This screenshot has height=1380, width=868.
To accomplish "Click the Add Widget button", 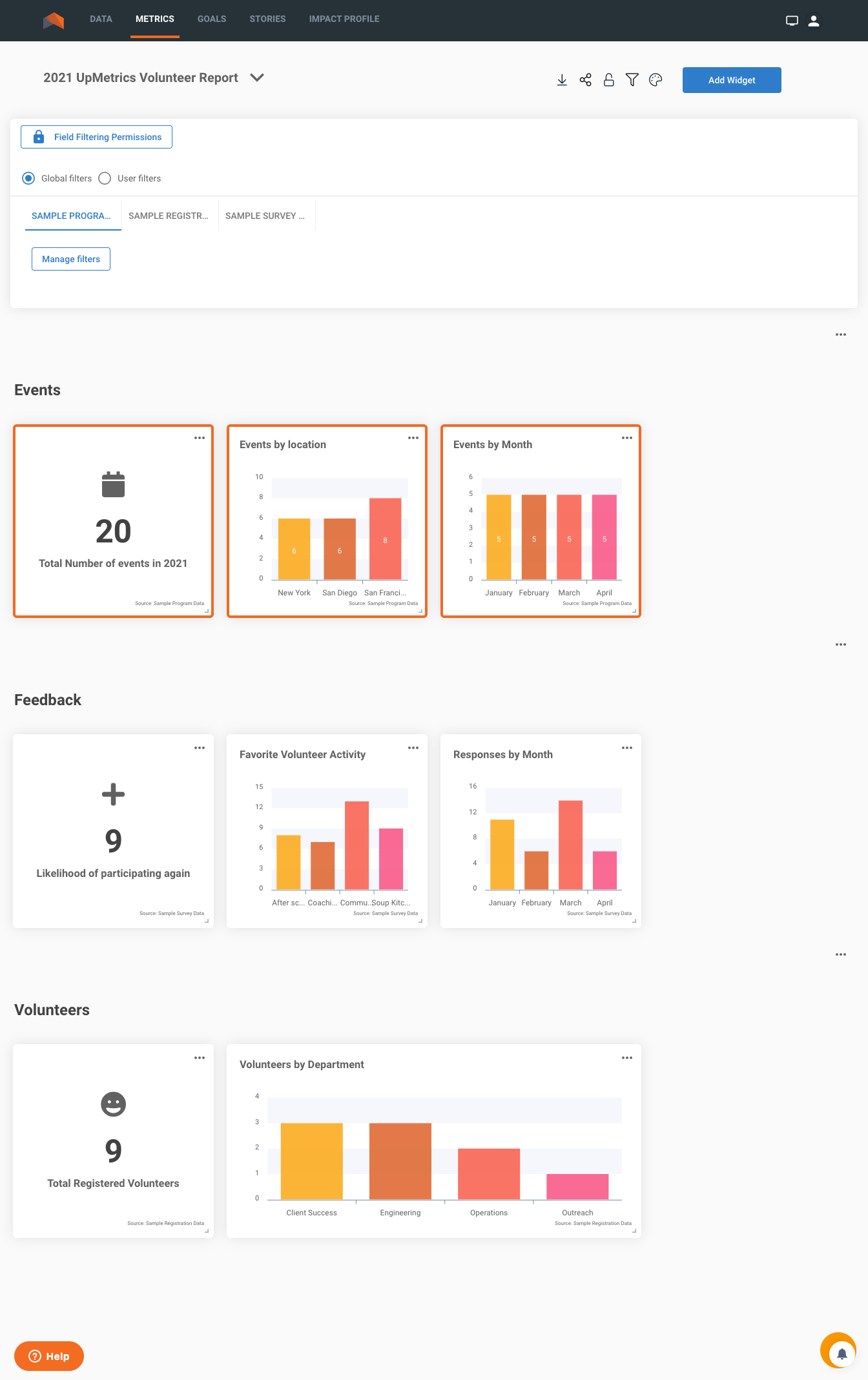I will (732, 80).
